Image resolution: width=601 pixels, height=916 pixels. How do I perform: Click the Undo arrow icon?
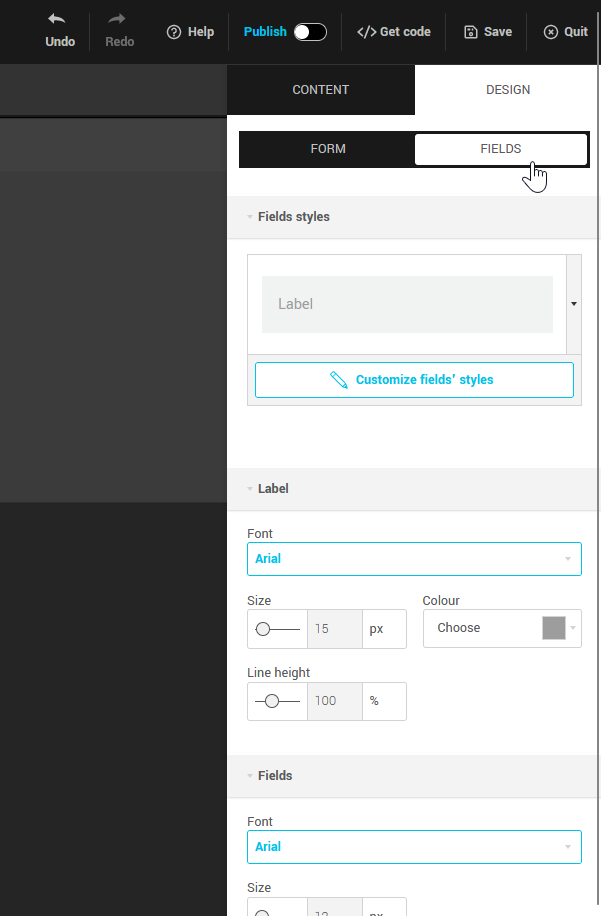point(57,19)
